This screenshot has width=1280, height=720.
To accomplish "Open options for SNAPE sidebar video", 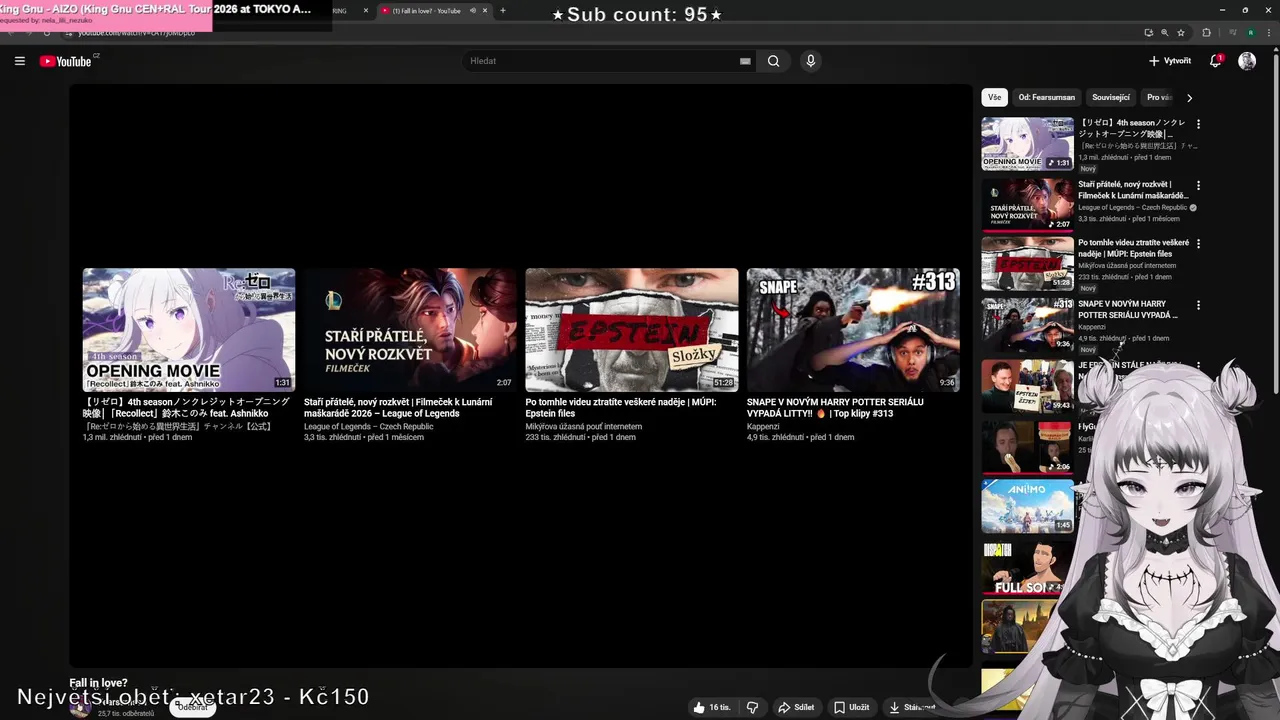I will pyautogui.click(x=1198, y=305).
